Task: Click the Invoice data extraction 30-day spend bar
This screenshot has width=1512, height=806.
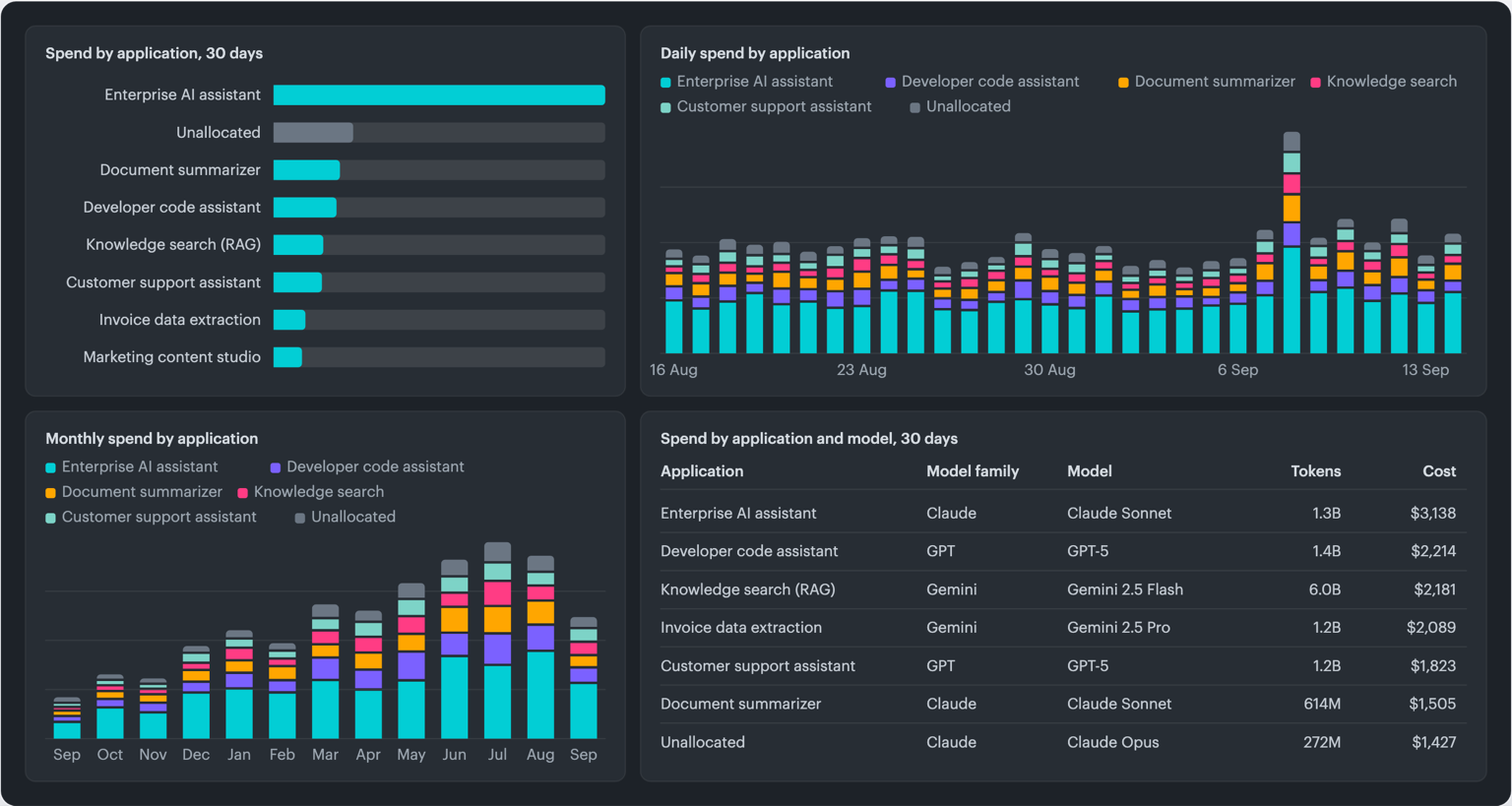Action: (x=289, y=320)
